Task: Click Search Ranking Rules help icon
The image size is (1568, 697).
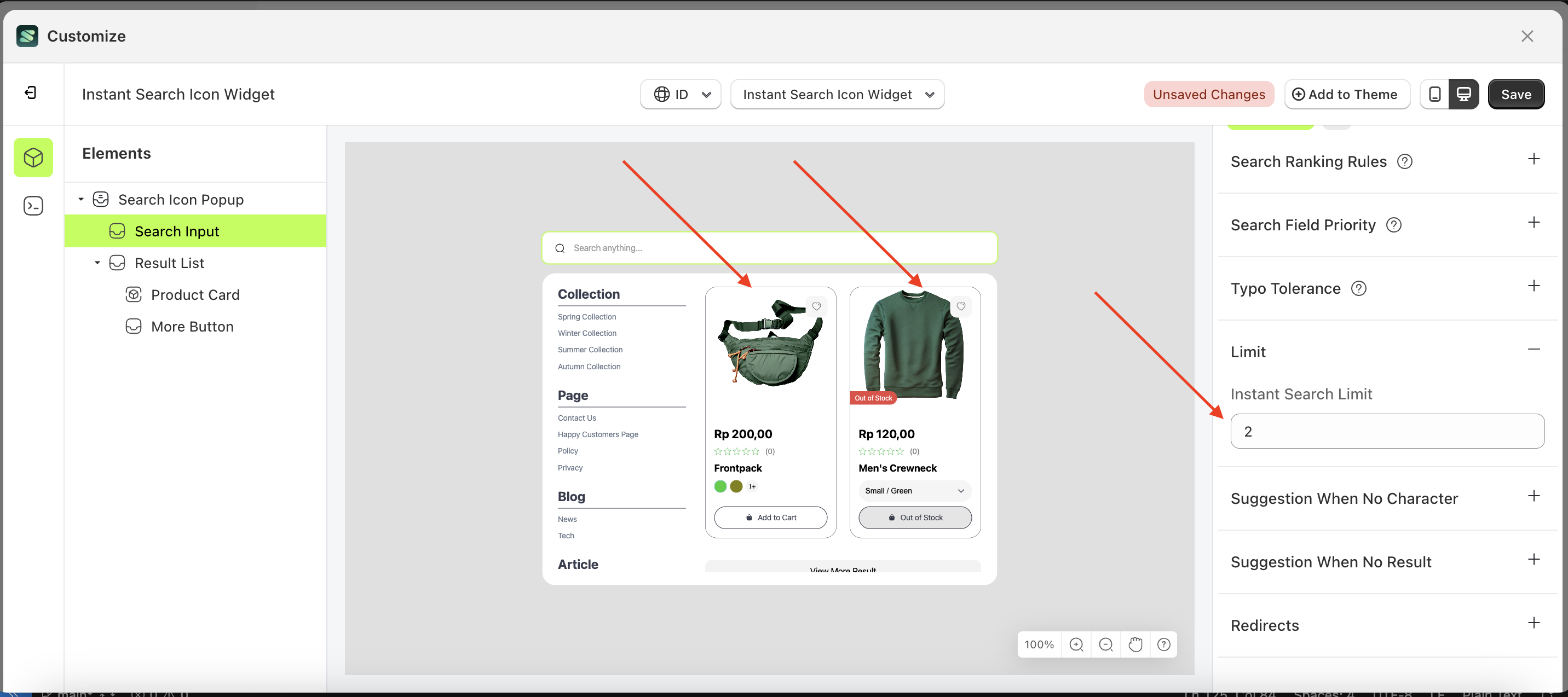Action: [1404, 162]
